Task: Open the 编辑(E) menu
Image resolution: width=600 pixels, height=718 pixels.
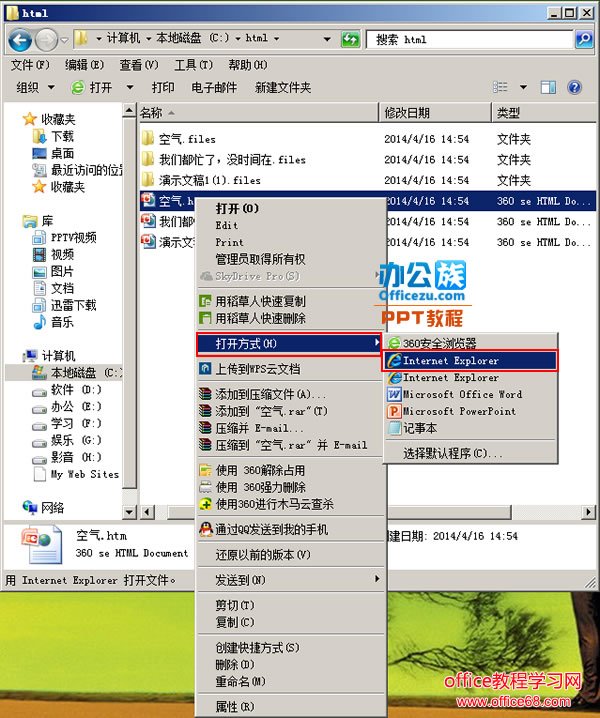Action: coord(84,65)
